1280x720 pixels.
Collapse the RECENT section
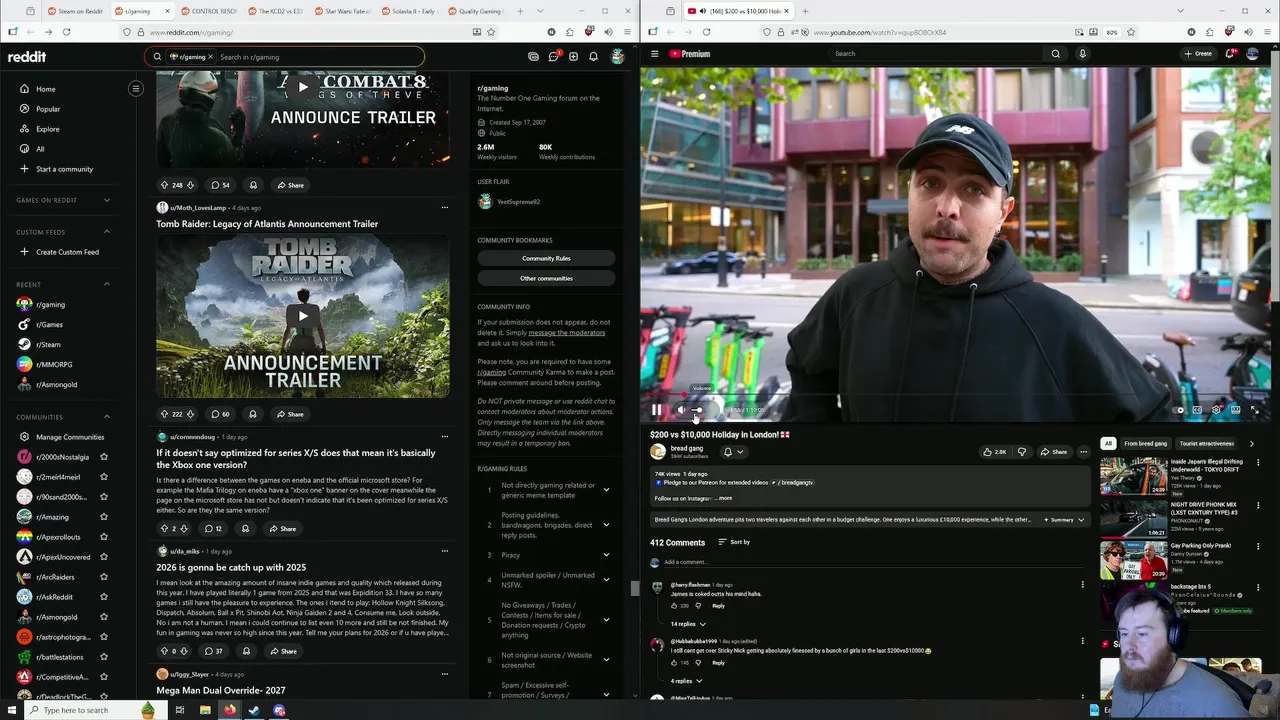pos(107,284)
